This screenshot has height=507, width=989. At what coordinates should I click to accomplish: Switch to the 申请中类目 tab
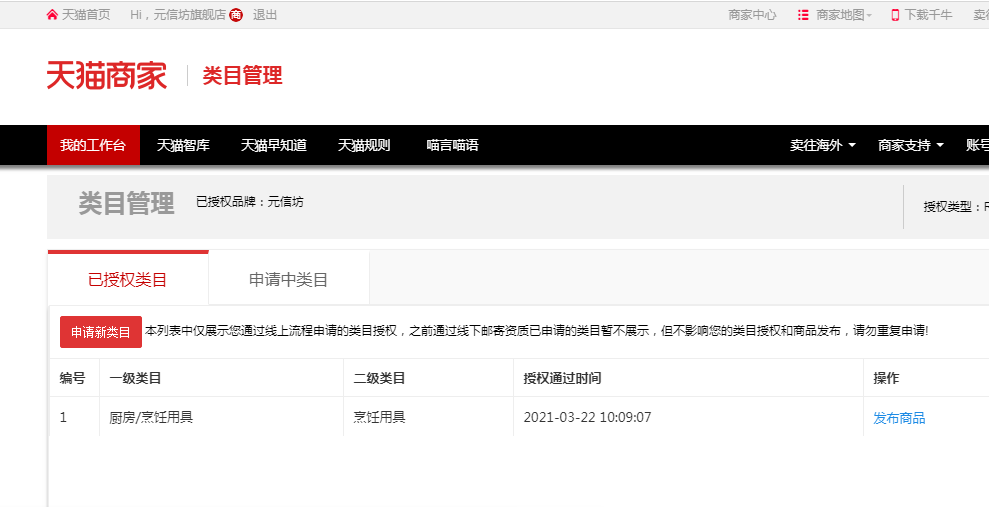click(289, 279)
